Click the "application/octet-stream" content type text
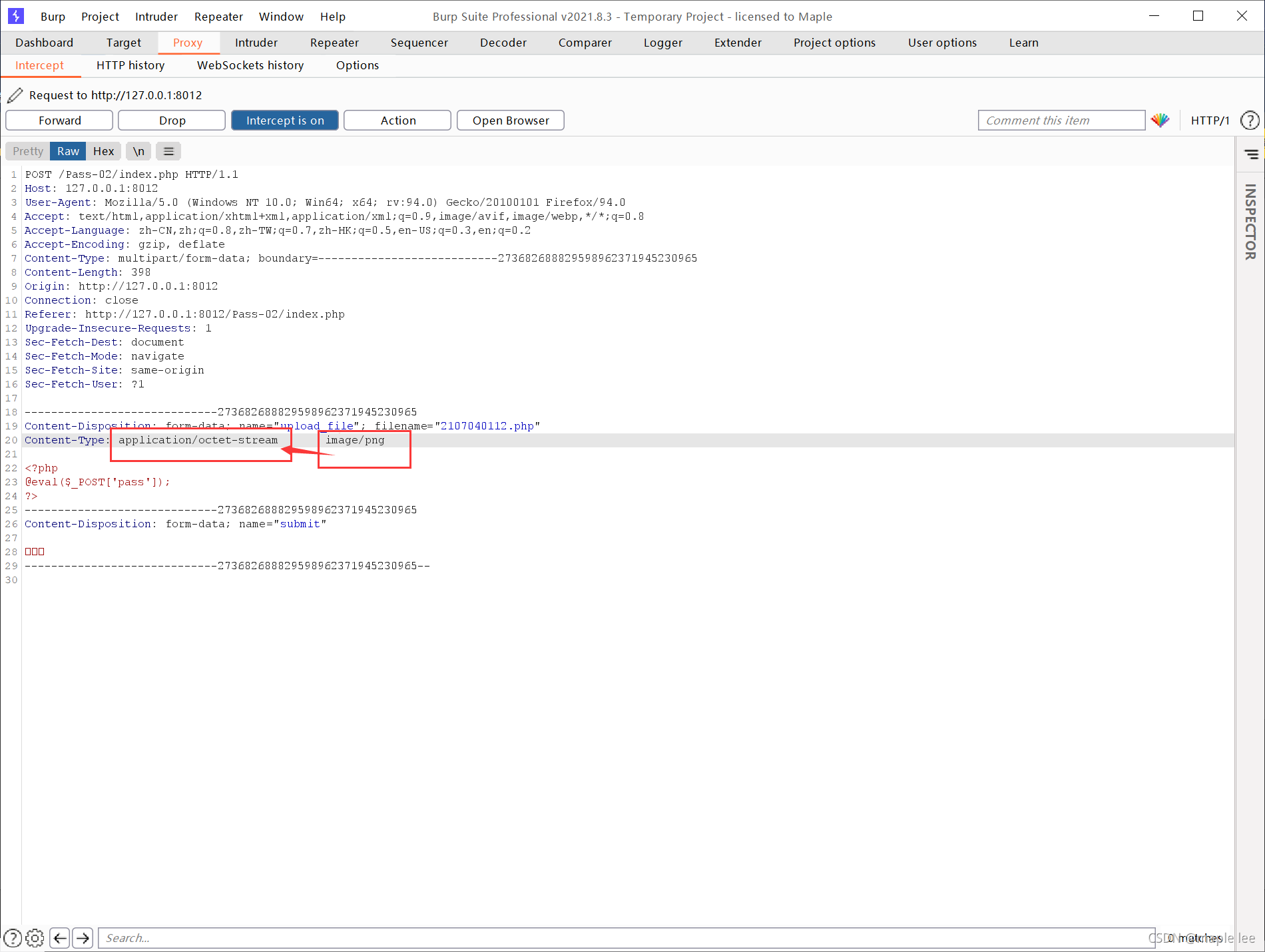Screen dimensions: 1265x952 [x=198, y=440]
